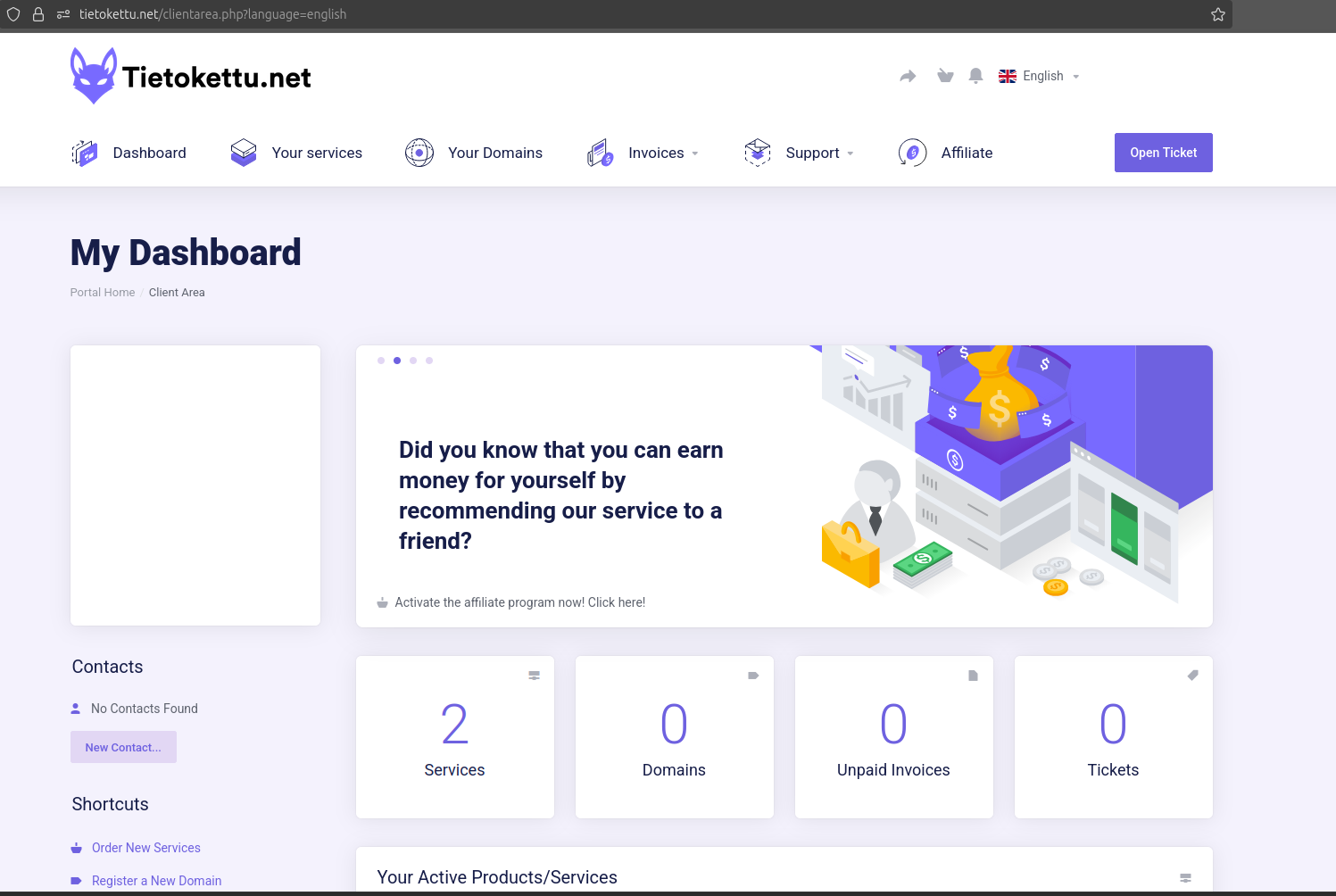Open the notifications bell
Viewport: 1336px width, 896px height.
coord(975,77)
